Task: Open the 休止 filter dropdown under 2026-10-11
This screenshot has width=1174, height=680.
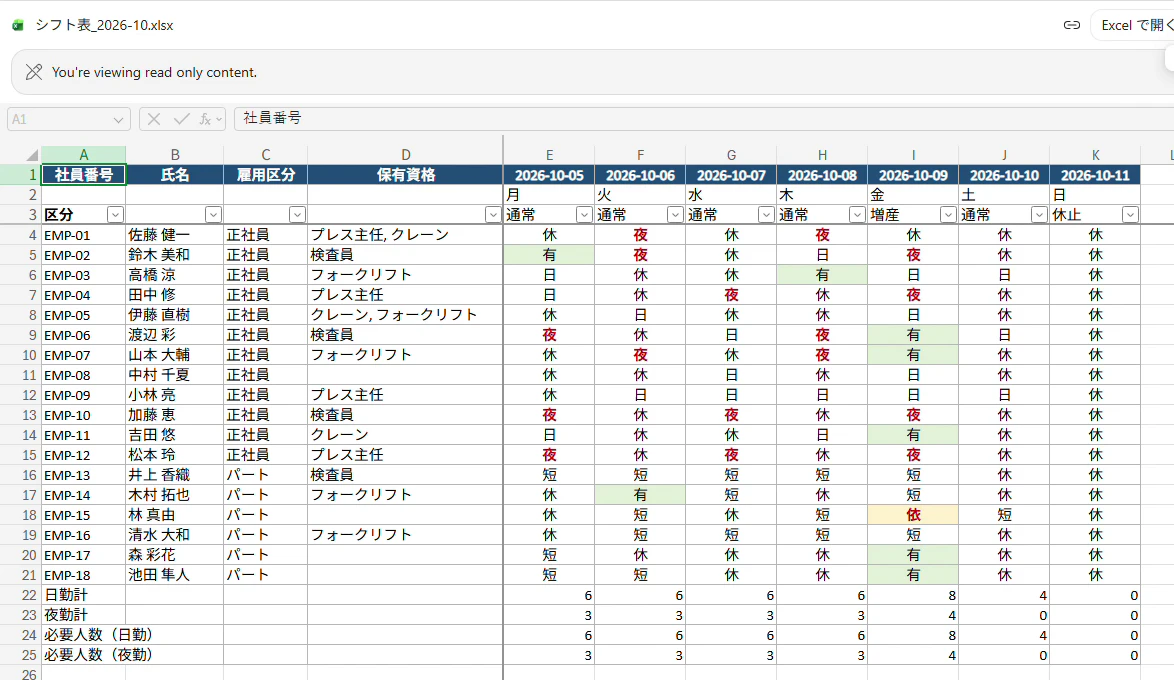Action: pos(1131,215)
